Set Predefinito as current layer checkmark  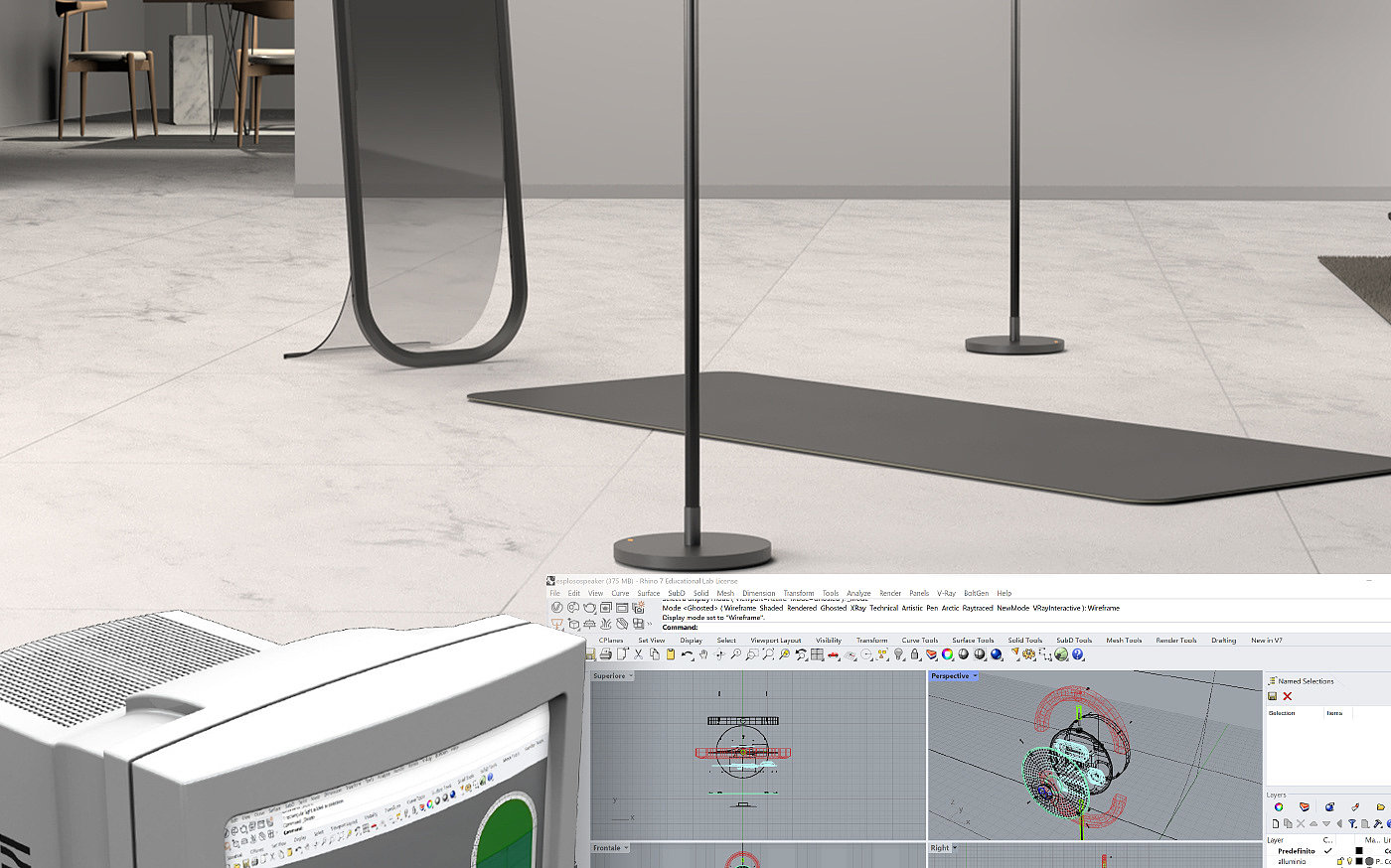pyautogui.click(x=1327, y=851)
